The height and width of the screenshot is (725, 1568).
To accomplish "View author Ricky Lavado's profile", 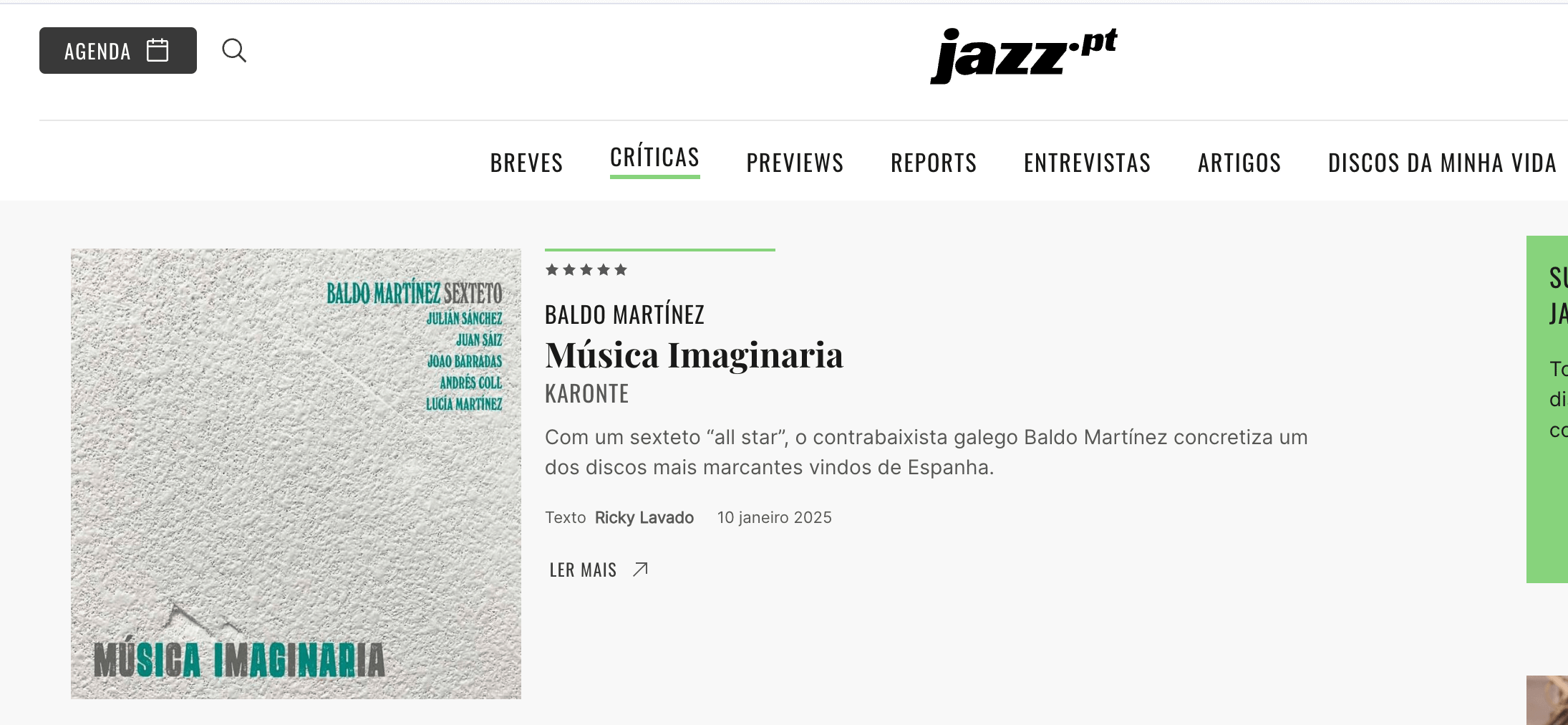I will pyautogui.click(x=644, y=517).
